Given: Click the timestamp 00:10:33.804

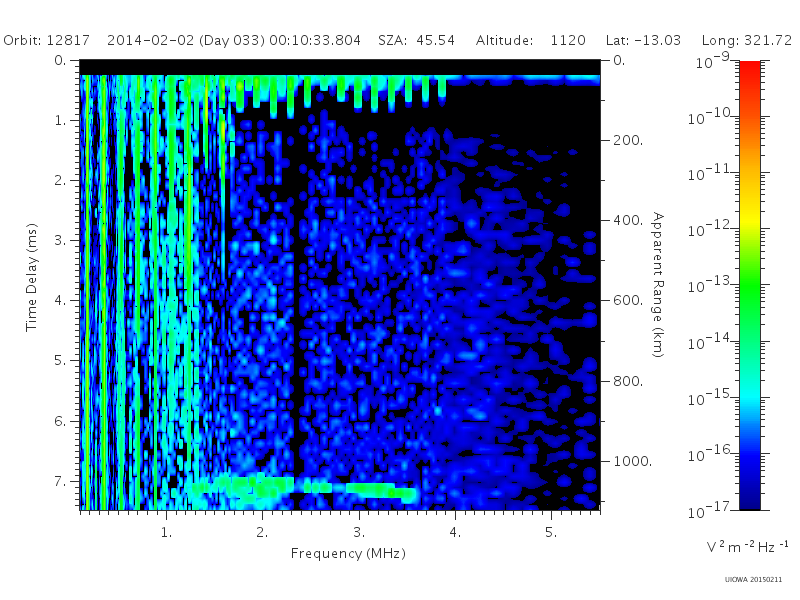Looking at the screenshot, I should (x=315, y=40).
